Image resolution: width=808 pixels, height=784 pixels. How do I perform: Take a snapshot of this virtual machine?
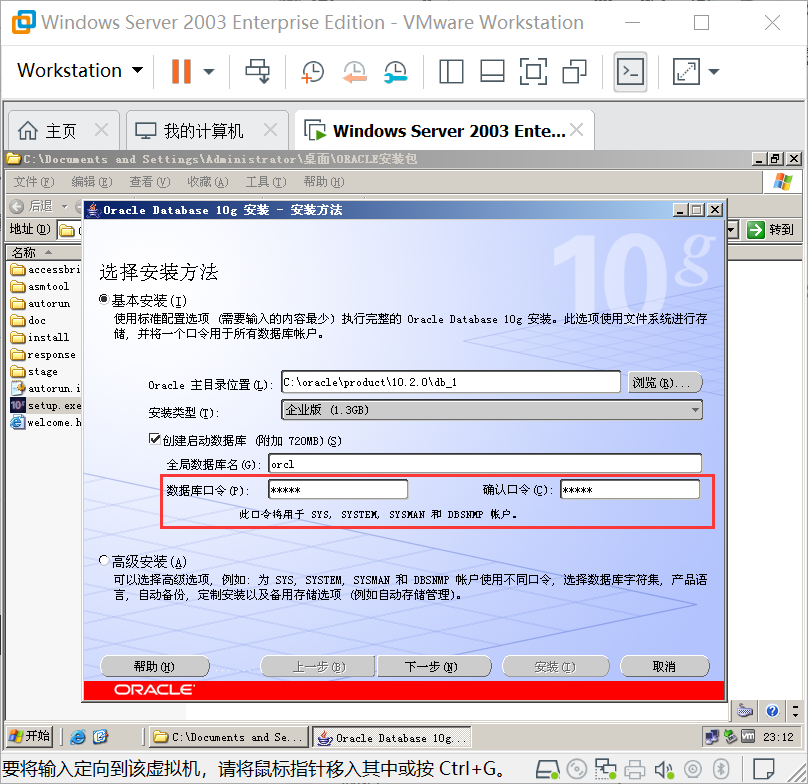click(x=313, y=72)
